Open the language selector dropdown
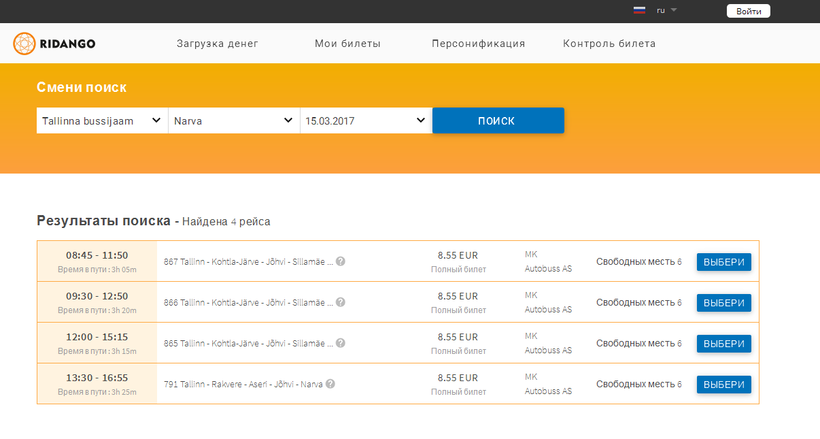The width and height of the screenshot is (820, 439). [x=667, y=10]
